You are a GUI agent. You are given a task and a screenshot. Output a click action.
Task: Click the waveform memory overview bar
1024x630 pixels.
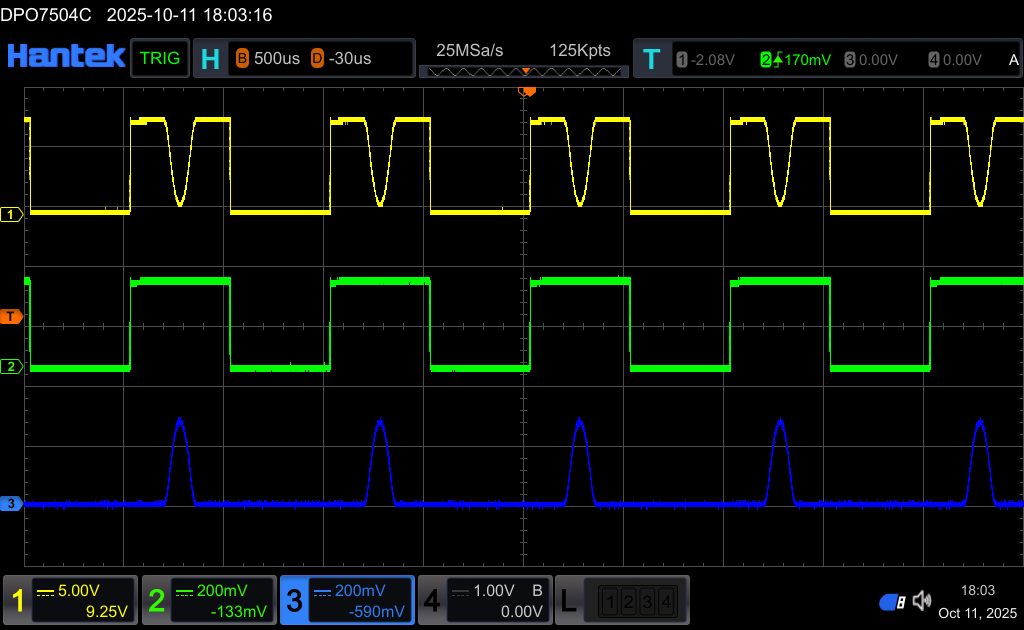[x=524, y=71]
